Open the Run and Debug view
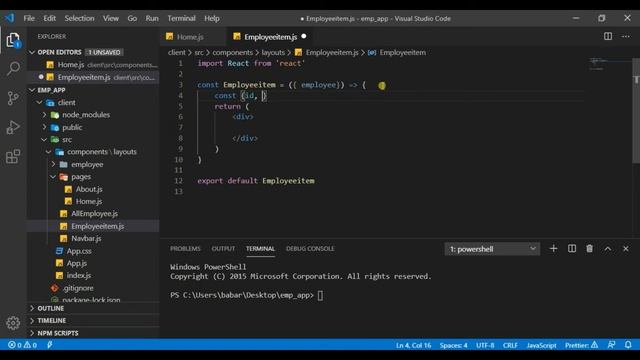Screen dimensions: 640x360 click(13, 127)
